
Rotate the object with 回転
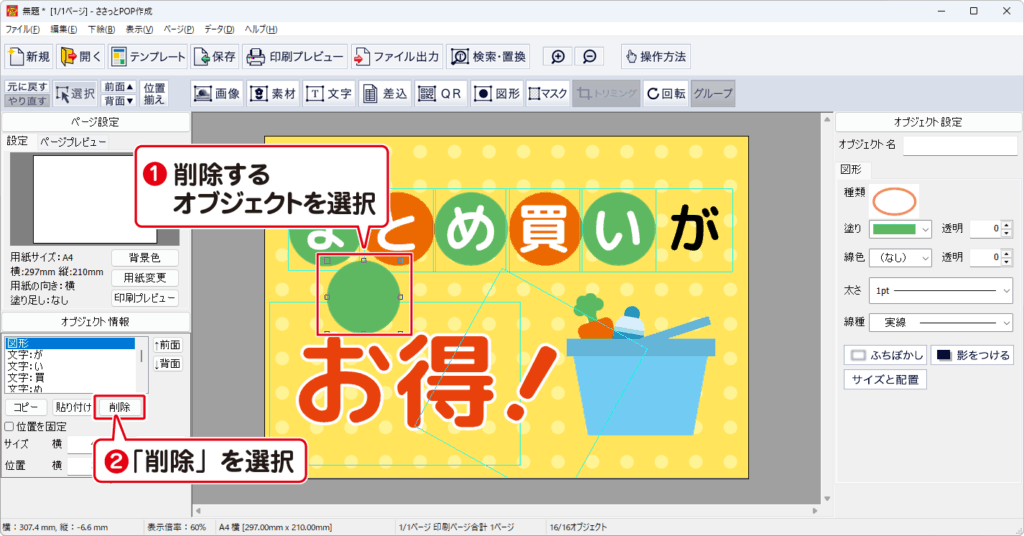coord(665,93)
